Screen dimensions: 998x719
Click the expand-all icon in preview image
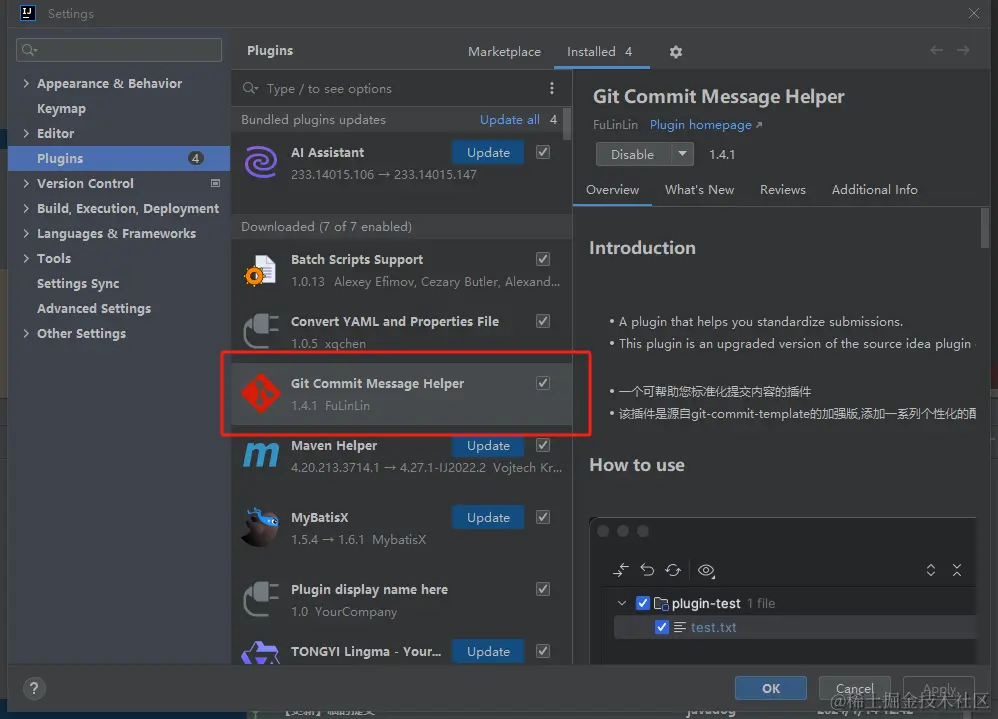(931, 570)
